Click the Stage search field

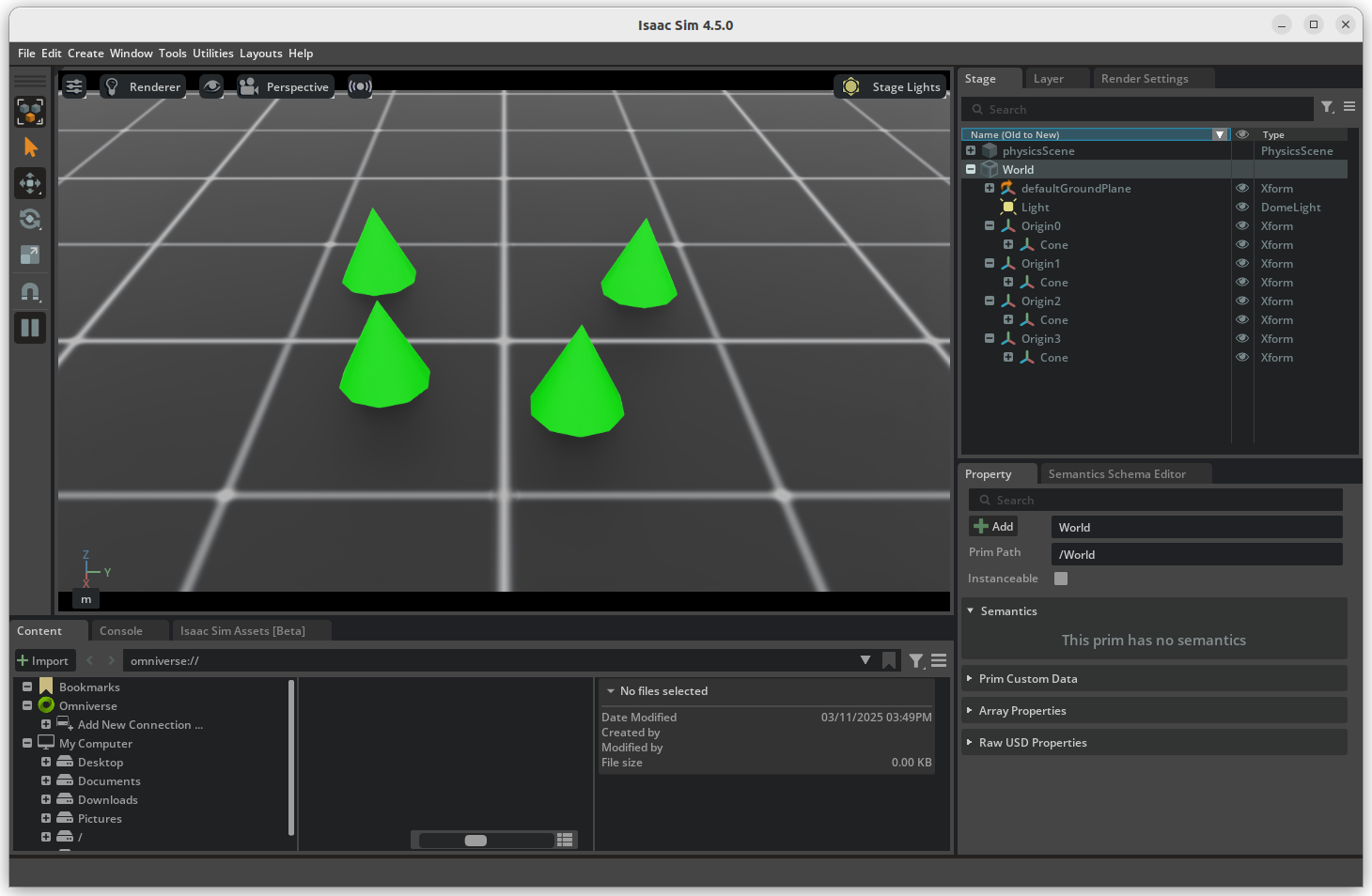1137,109
